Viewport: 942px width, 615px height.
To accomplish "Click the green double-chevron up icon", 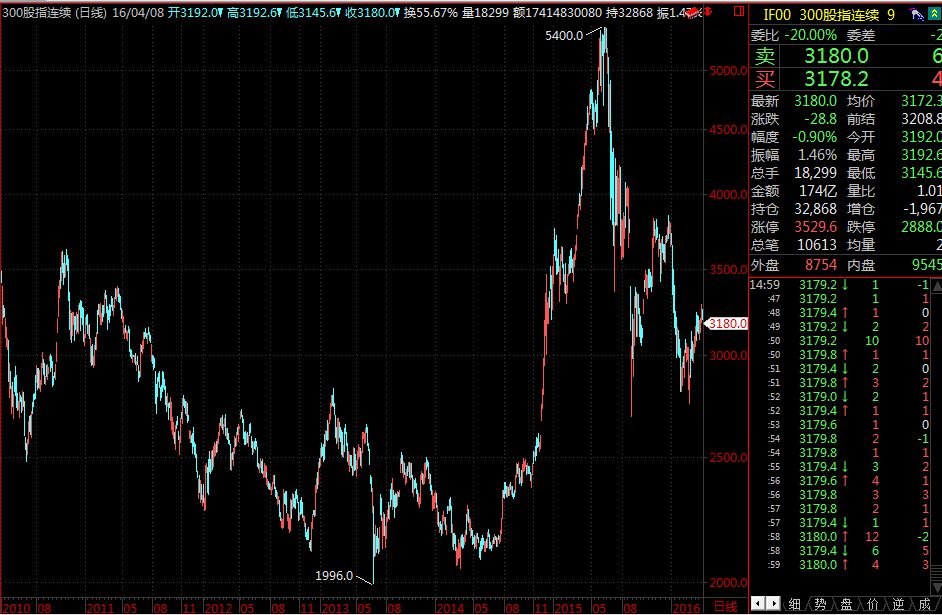I will 934,15.
